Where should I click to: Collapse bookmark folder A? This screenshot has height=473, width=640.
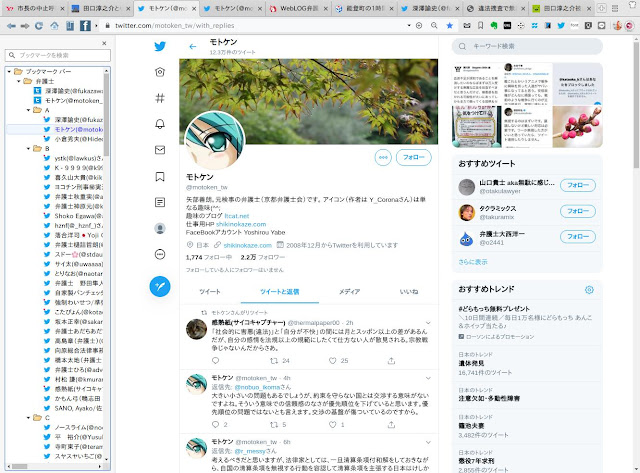pos(28,110)
